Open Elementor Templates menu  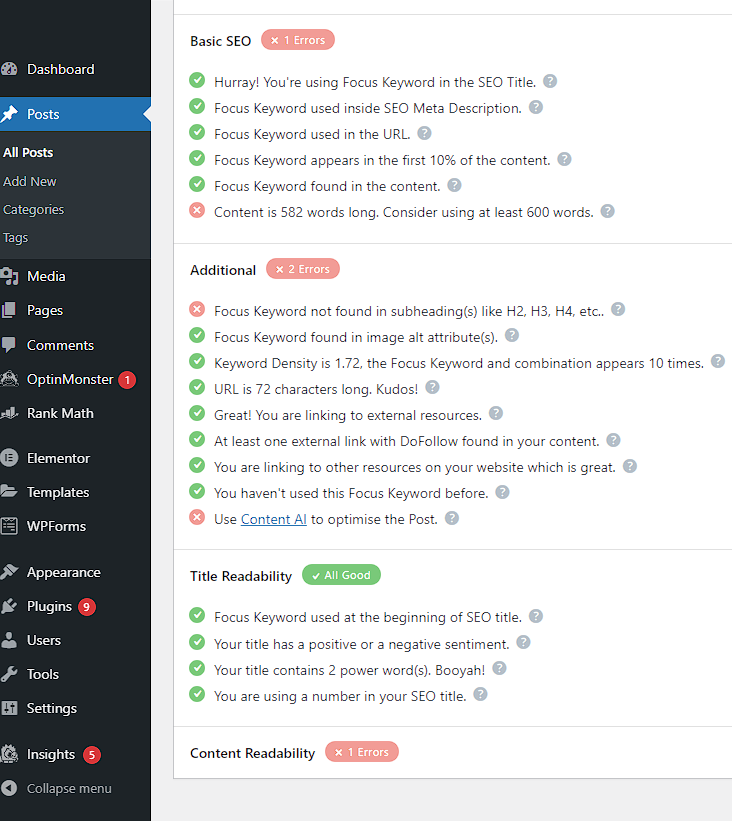tap(58, 492)
